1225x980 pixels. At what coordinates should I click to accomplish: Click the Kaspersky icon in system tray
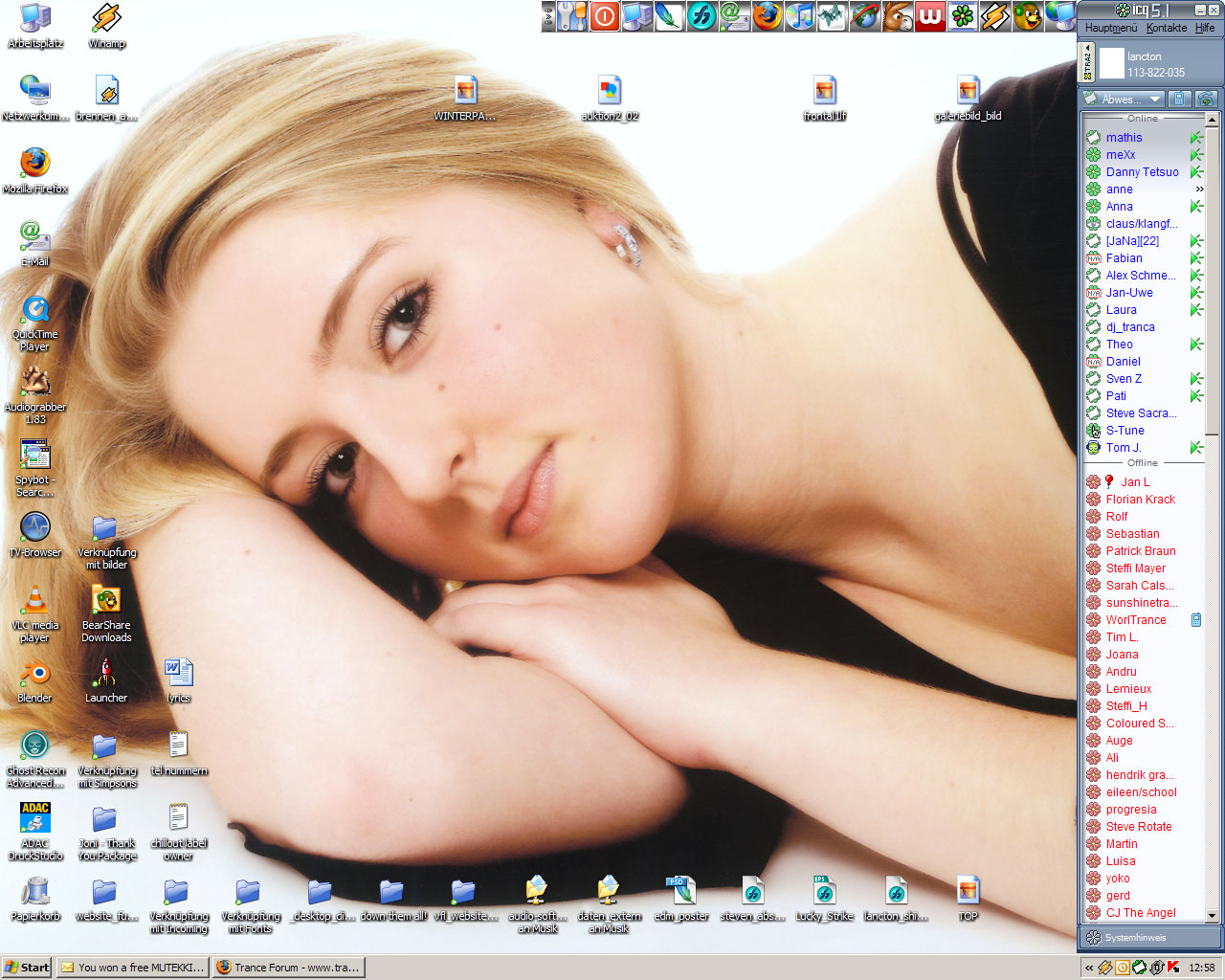[x=1173, y=968]
